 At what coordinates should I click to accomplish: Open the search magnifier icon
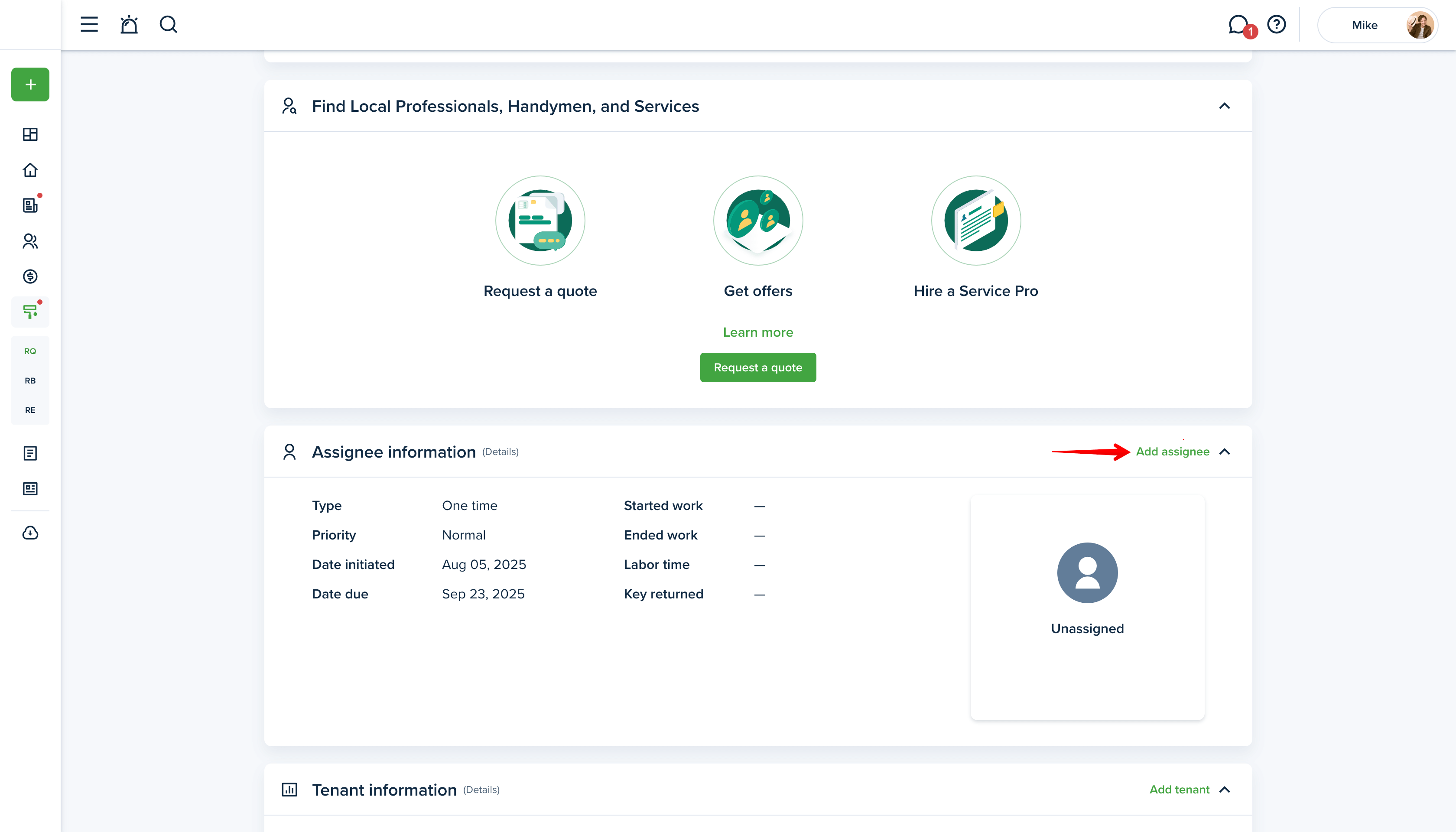(x=168, y=25)
